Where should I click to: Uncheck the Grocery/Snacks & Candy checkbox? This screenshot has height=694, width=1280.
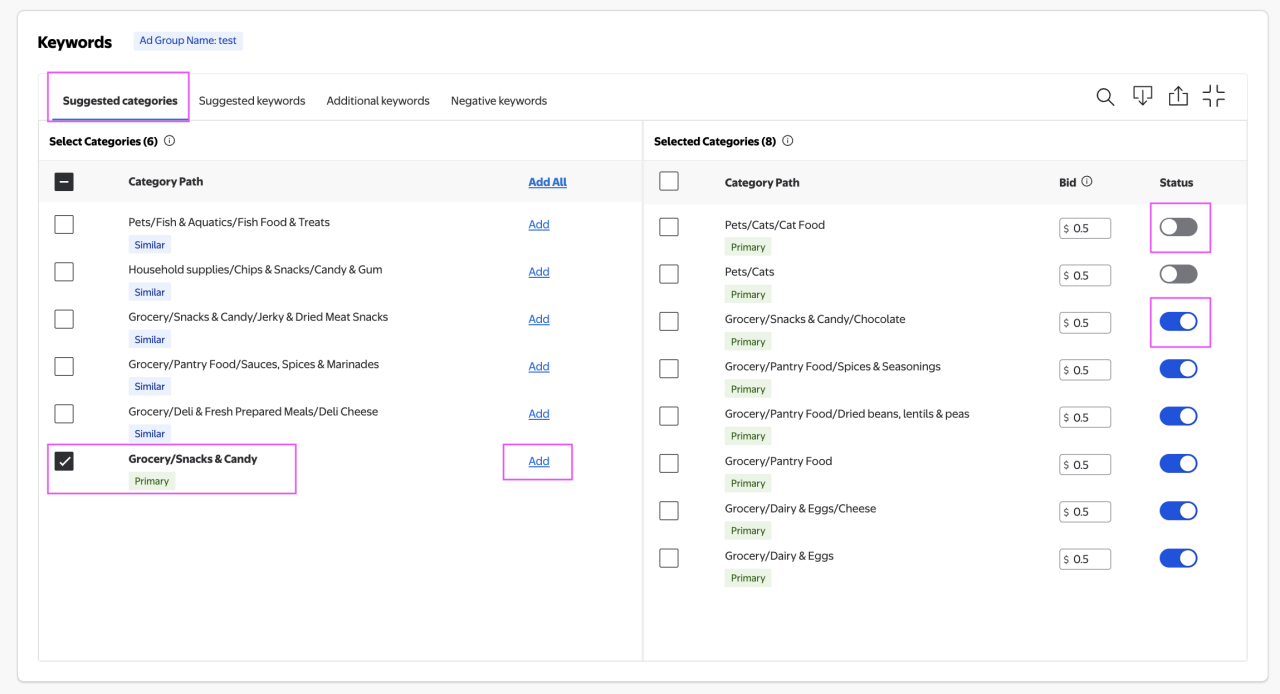(64, 461)
